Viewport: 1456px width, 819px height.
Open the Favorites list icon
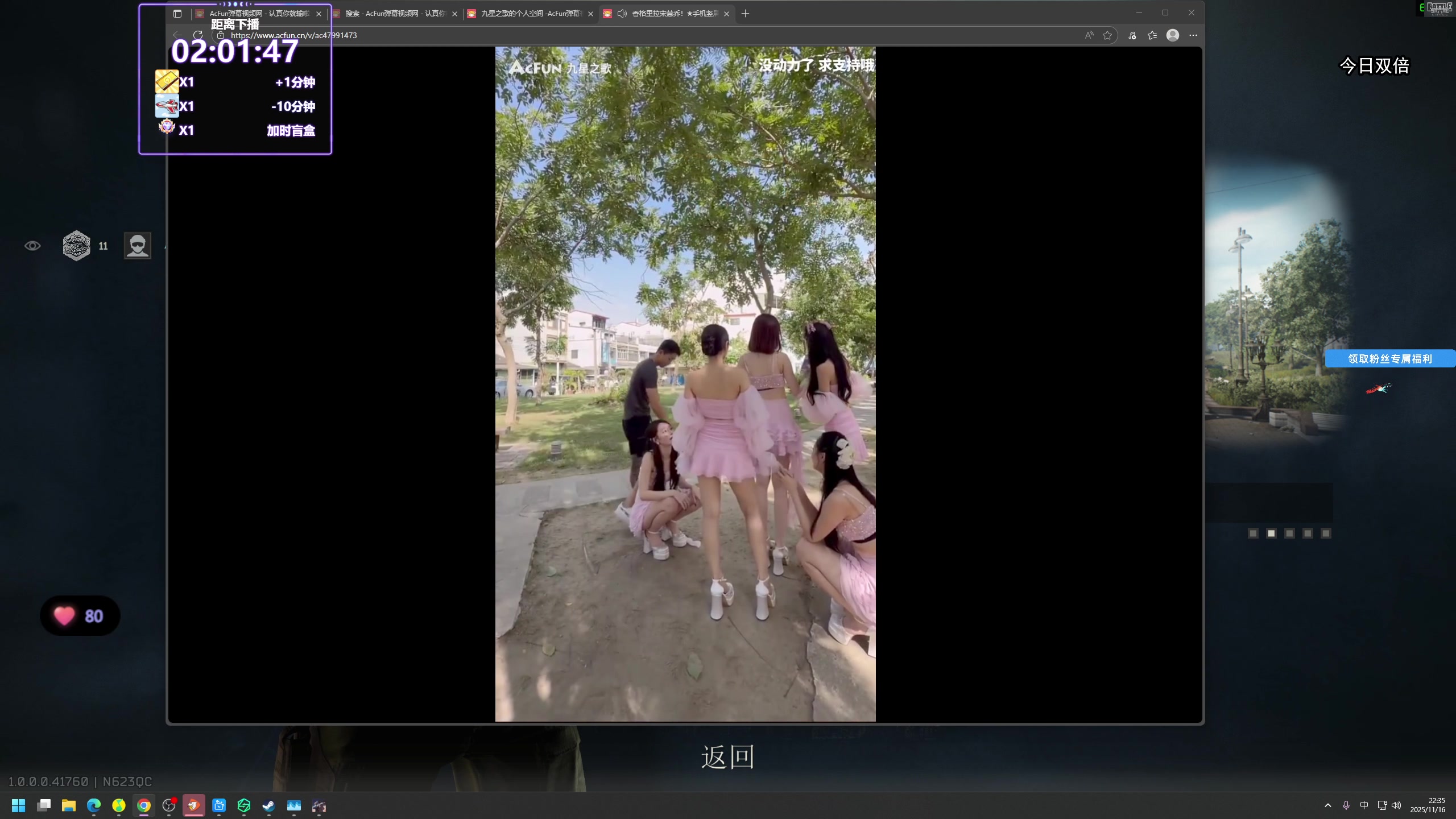coord(1152,35)
